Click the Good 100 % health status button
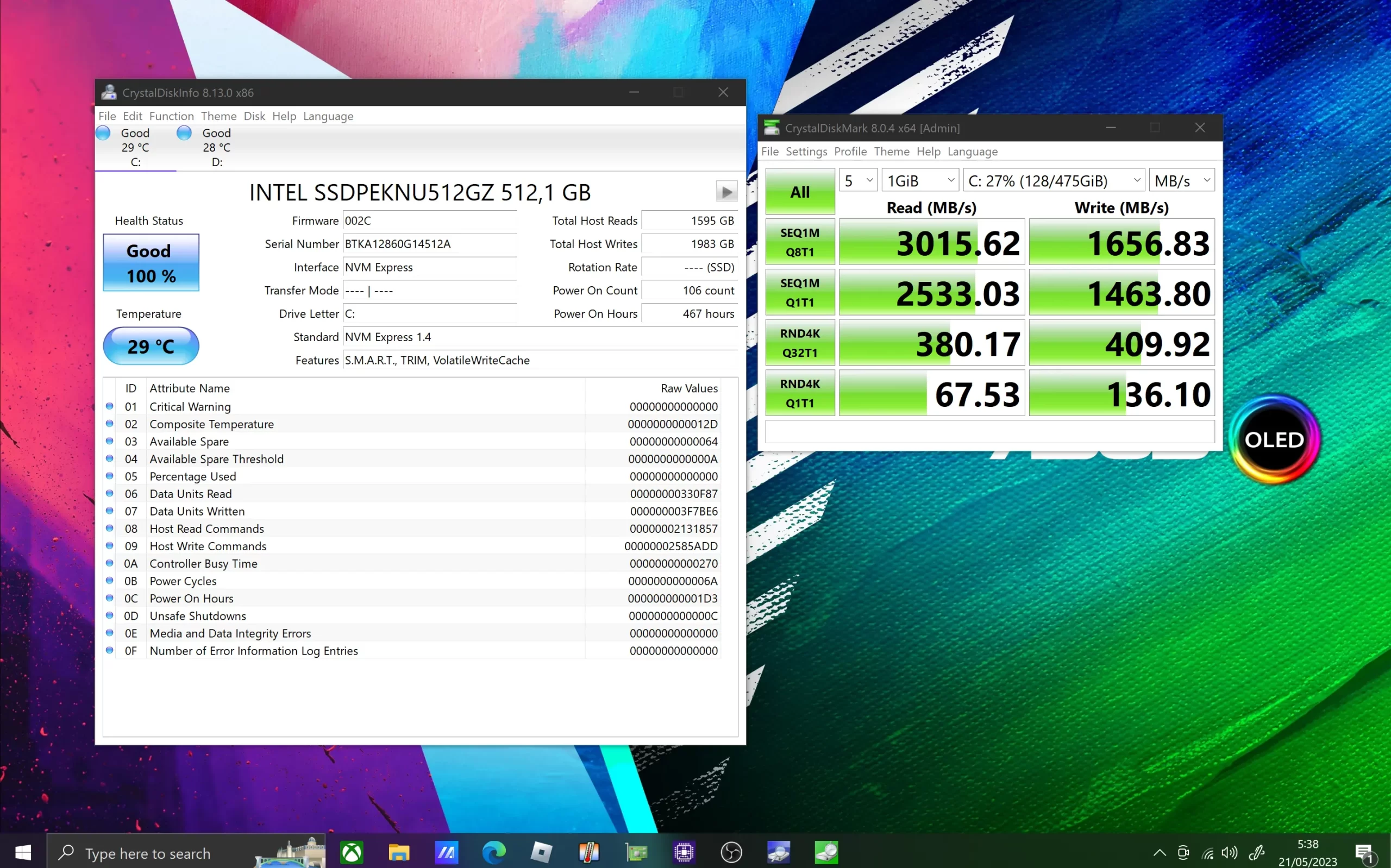This screenshot has height=868, width=1391. pos(151,262)
